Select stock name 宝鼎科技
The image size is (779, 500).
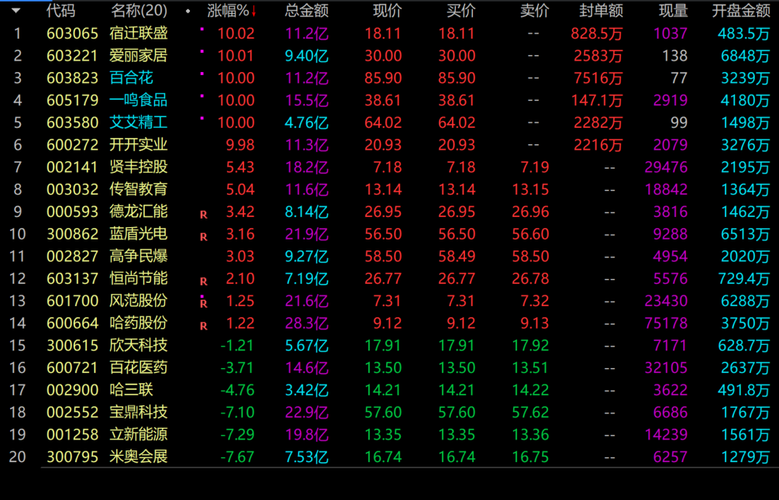[x=139, y=412]
